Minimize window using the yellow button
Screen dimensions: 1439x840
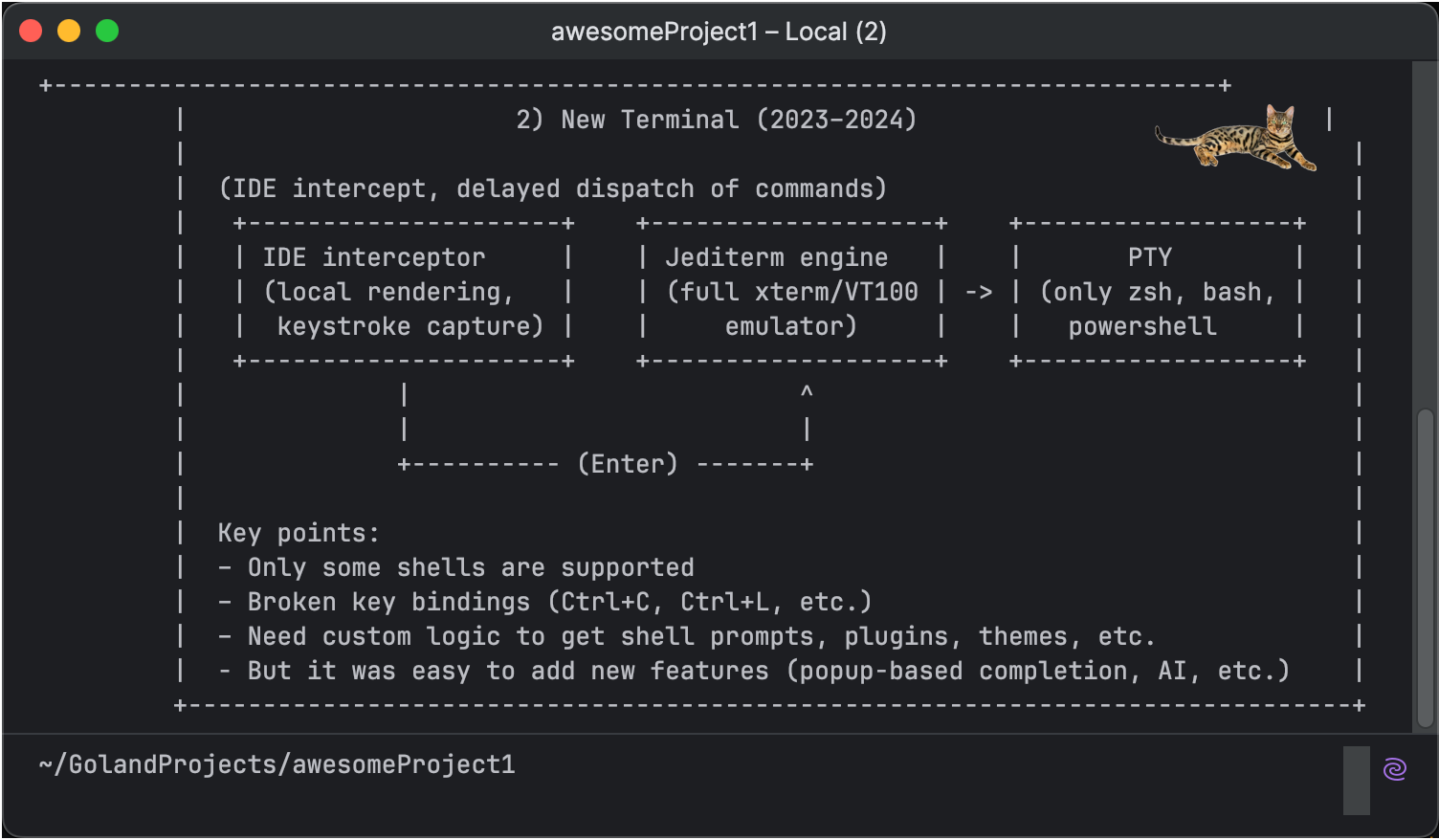(x=69, y=32)
